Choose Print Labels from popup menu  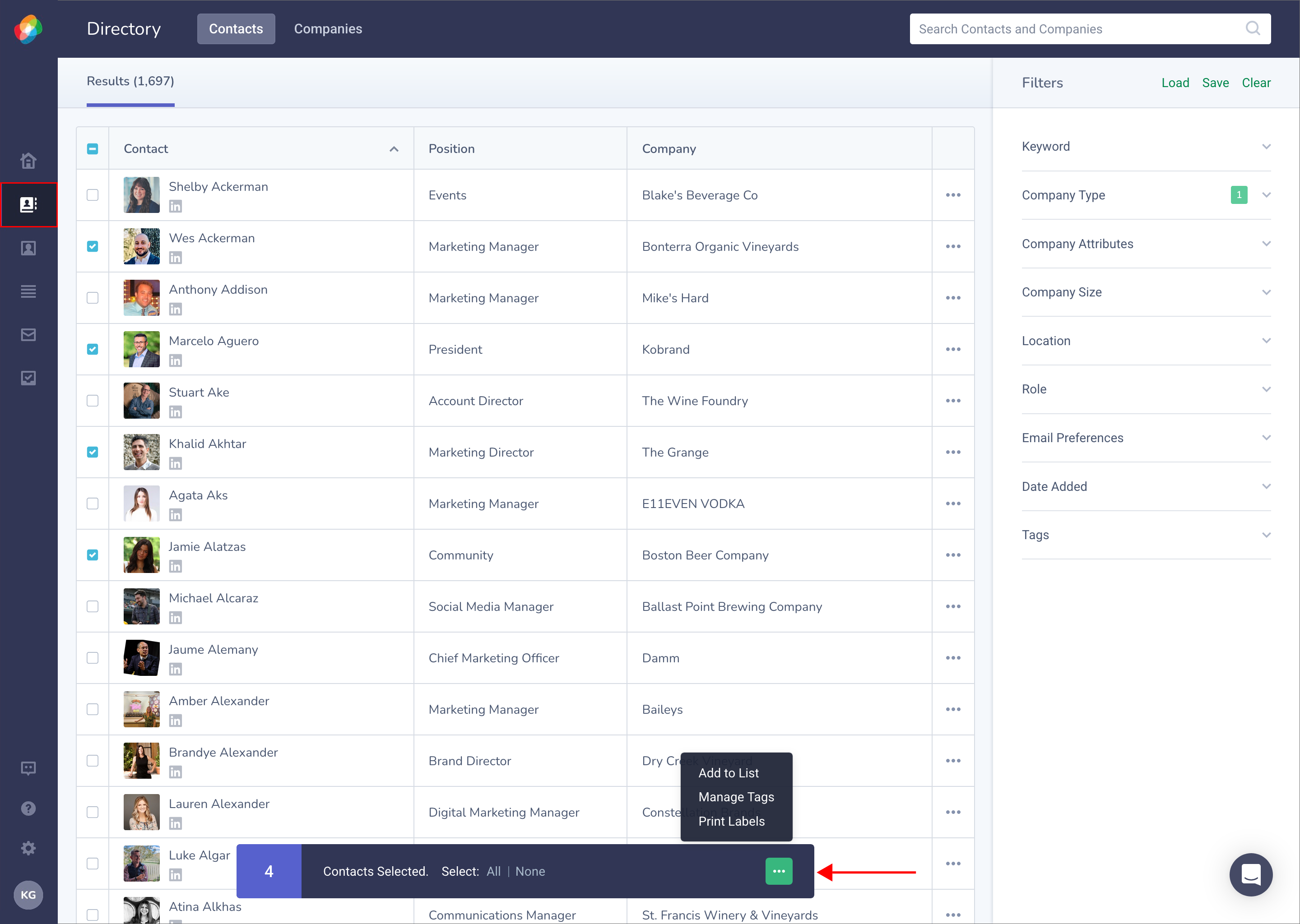pos(731,821)
